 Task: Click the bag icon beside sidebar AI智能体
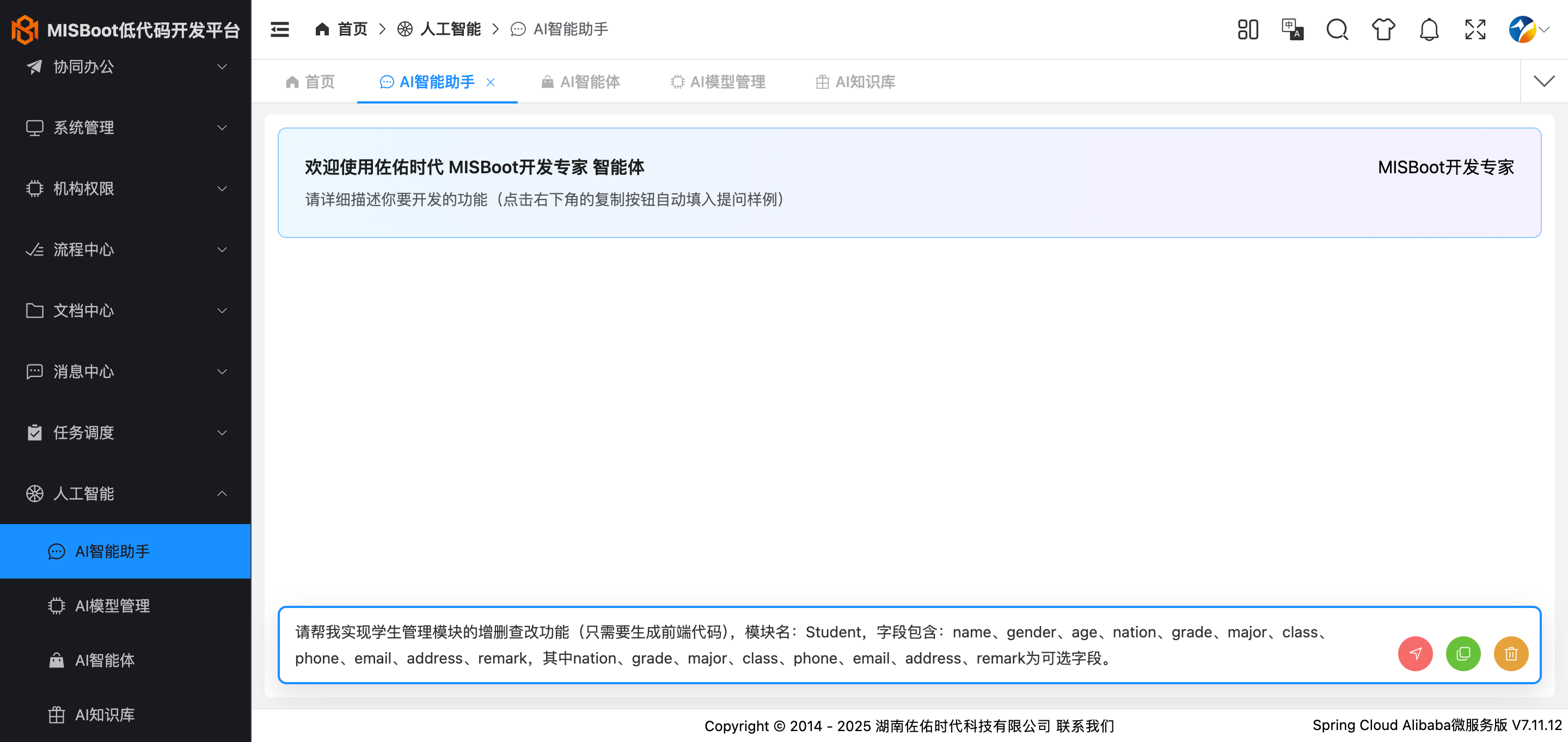click(x=56, y=660)
